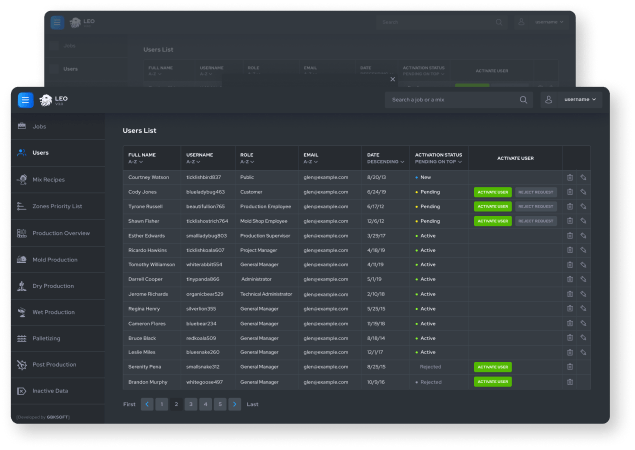Reject request for Shawn Fisher
635x450 pixels.
[x=536, y=221]
